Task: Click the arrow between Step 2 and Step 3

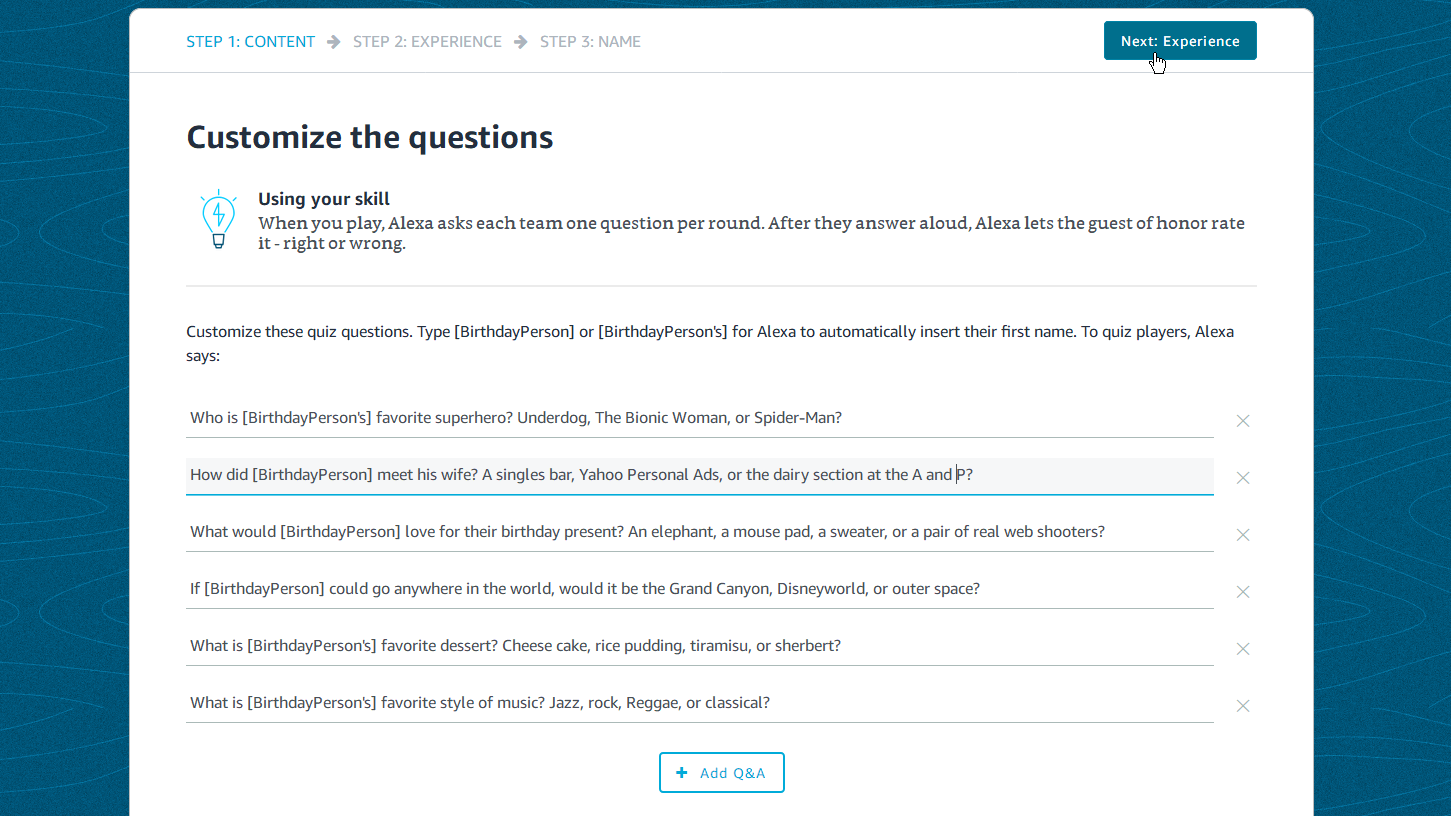Action: 521,42
